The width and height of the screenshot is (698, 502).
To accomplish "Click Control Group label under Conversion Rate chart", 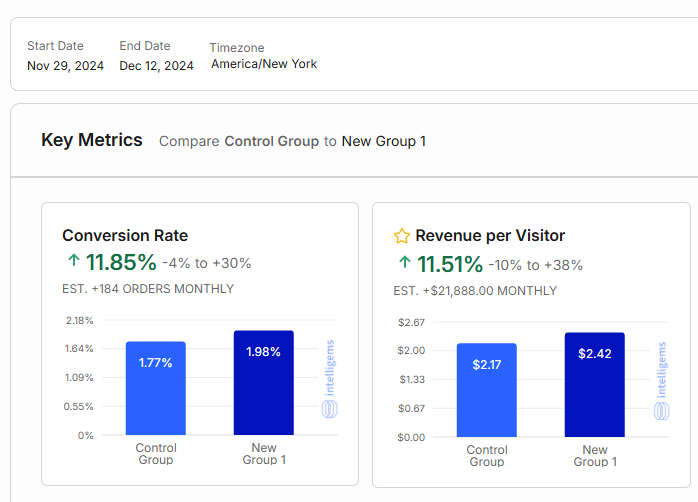I will [x=156, y=454].
